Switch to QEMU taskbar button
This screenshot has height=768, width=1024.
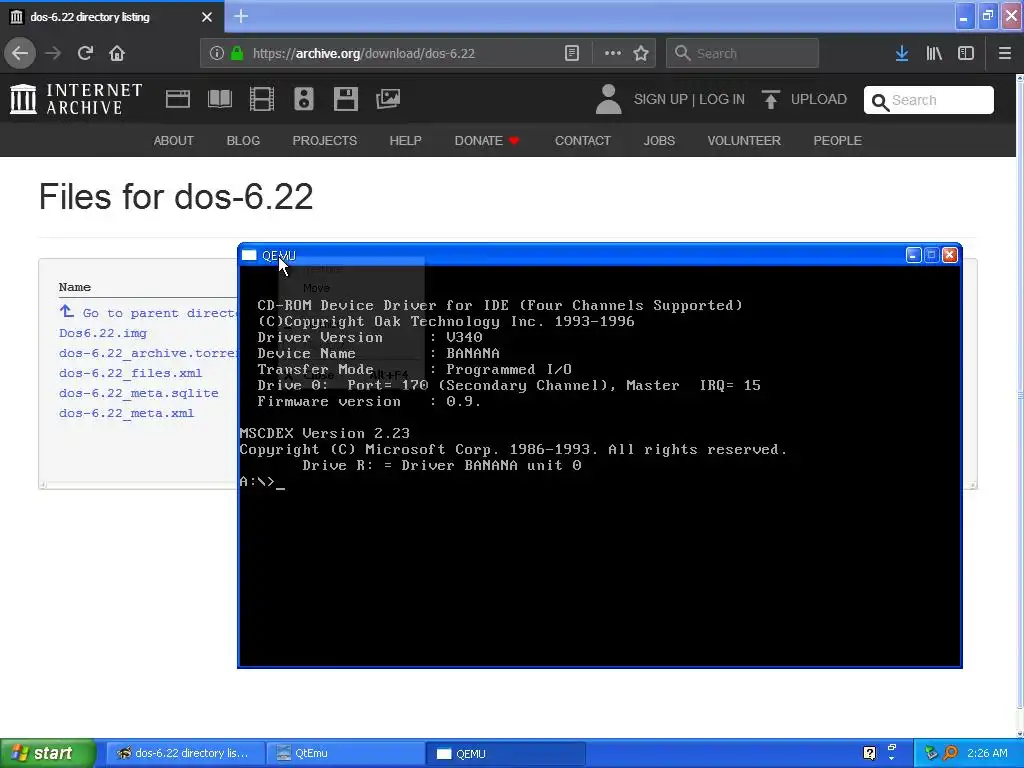point(505,754)
